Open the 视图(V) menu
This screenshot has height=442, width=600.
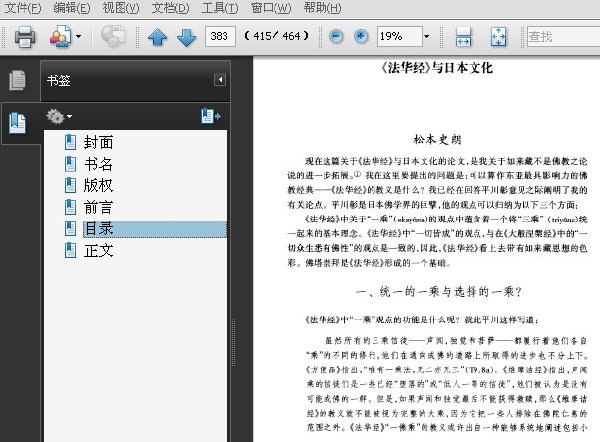tap(121, 8)
